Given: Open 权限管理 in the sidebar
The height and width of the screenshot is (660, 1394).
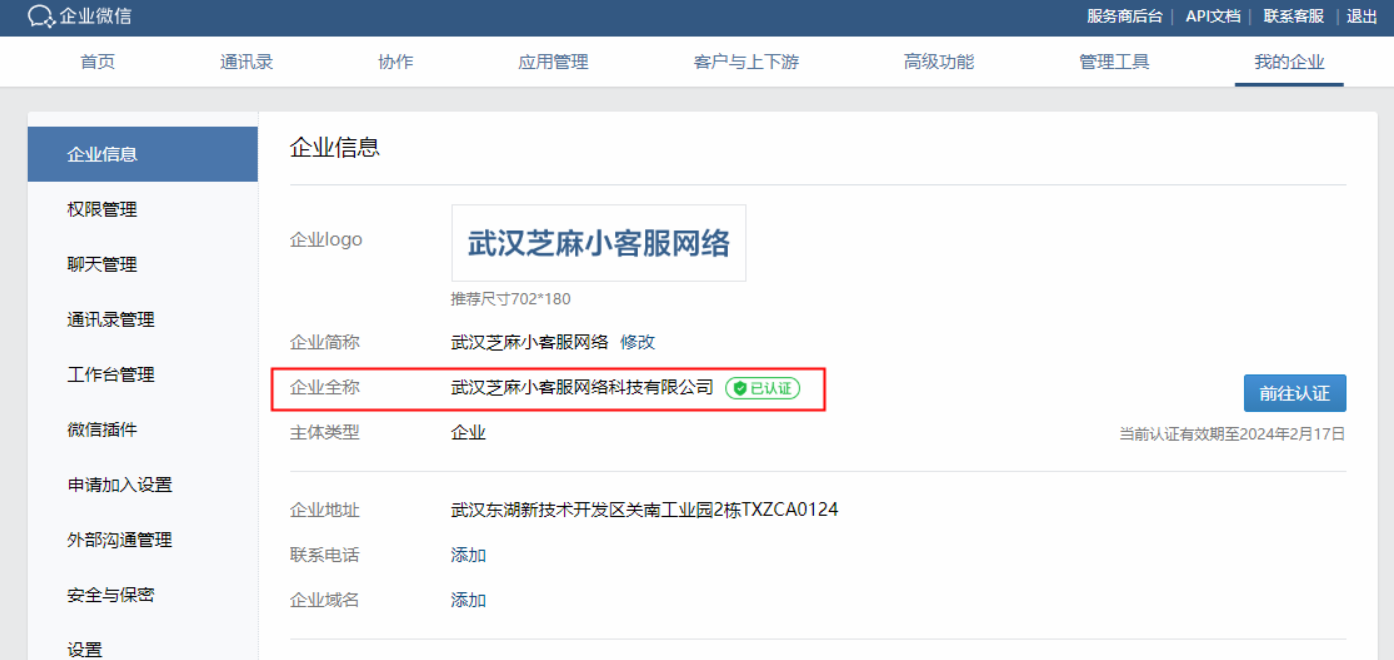Looking at the screenshot, I should pos(143,209).
